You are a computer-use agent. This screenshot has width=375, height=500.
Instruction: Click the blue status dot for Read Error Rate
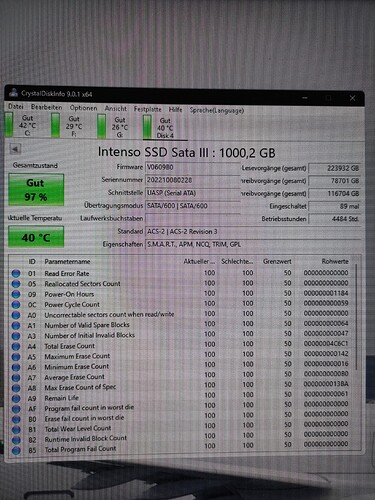pyautogui.click(x=16, y=274)
